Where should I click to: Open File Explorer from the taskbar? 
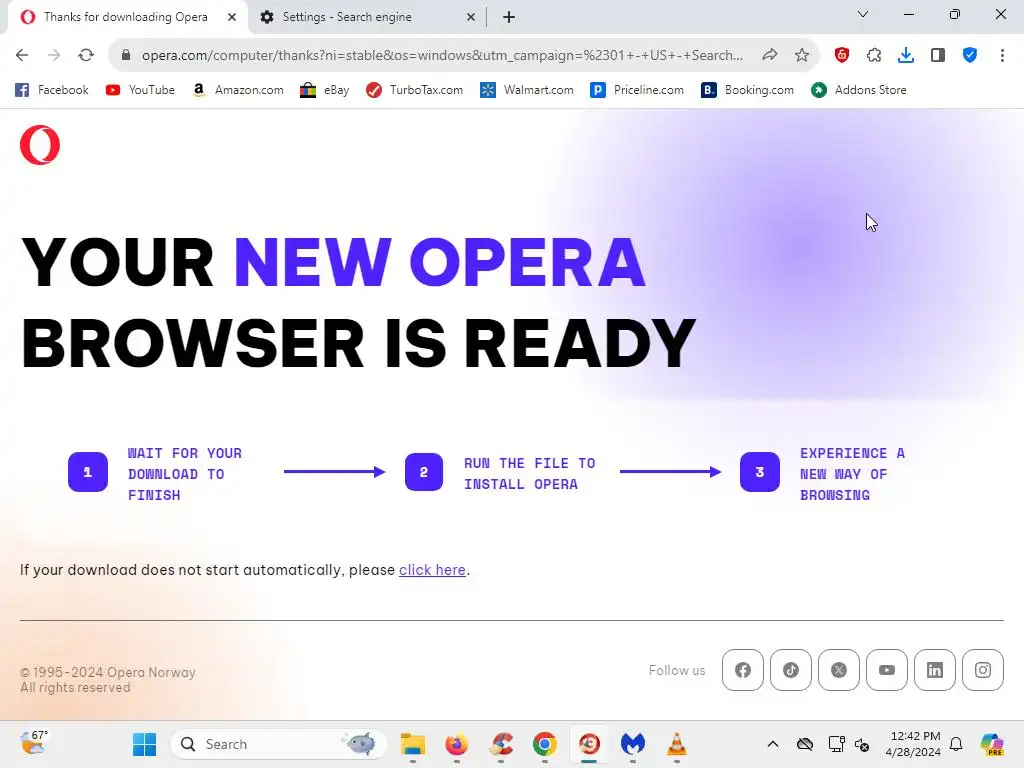[x=413, y=744]
